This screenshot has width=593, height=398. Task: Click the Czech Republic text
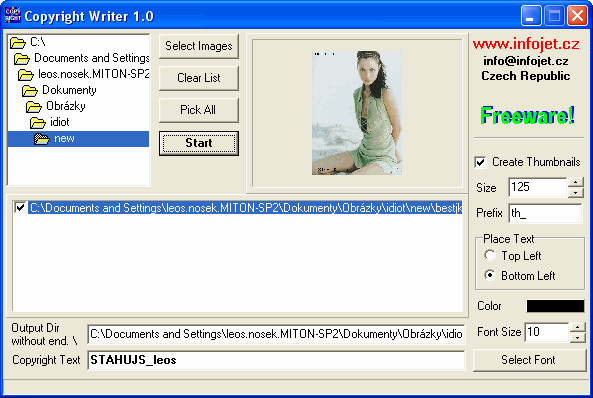(x=526, y=76)
